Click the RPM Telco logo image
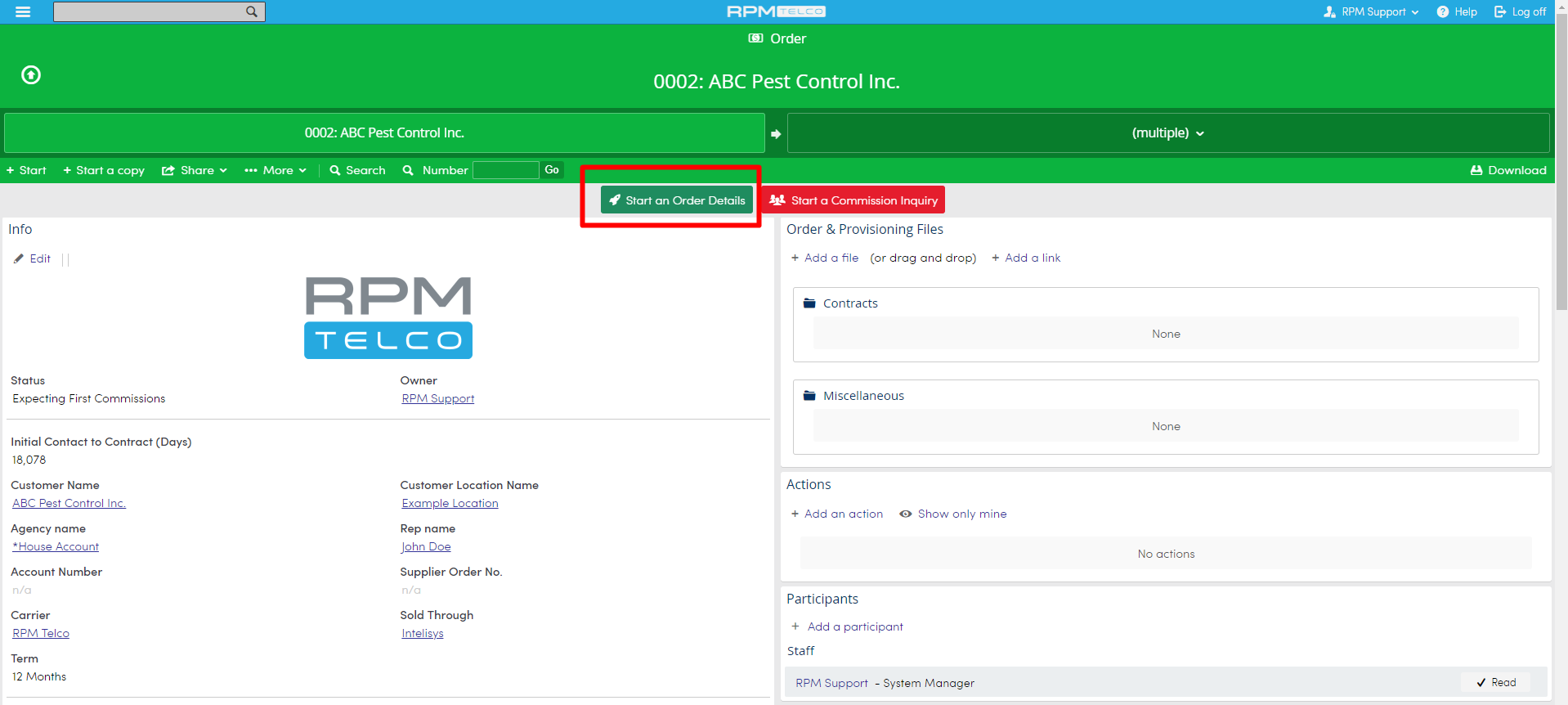 coord(388,317)
